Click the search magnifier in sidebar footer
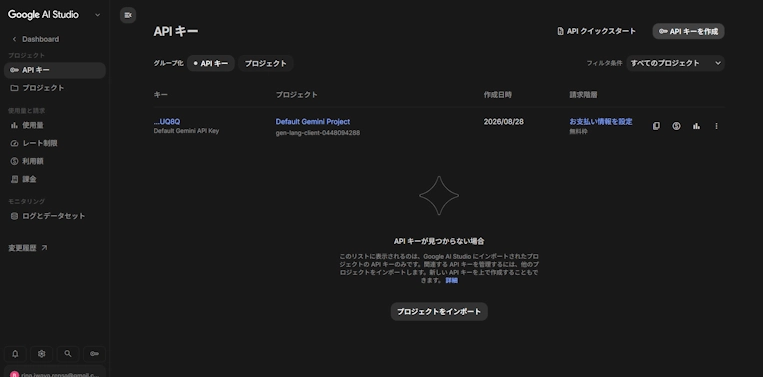Viewport: 763px width, 377px height. click(68, 354)
